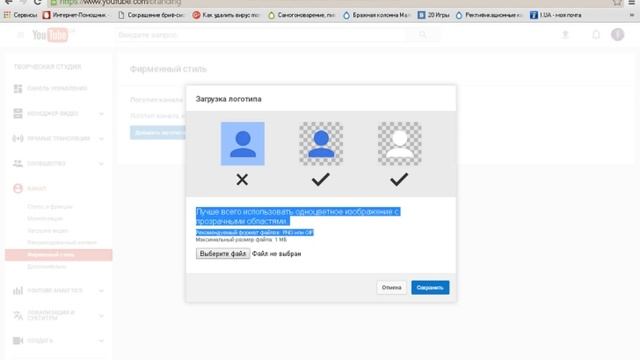
Task: Select the blue avatar on transparent background example
Action: [321, 144]
